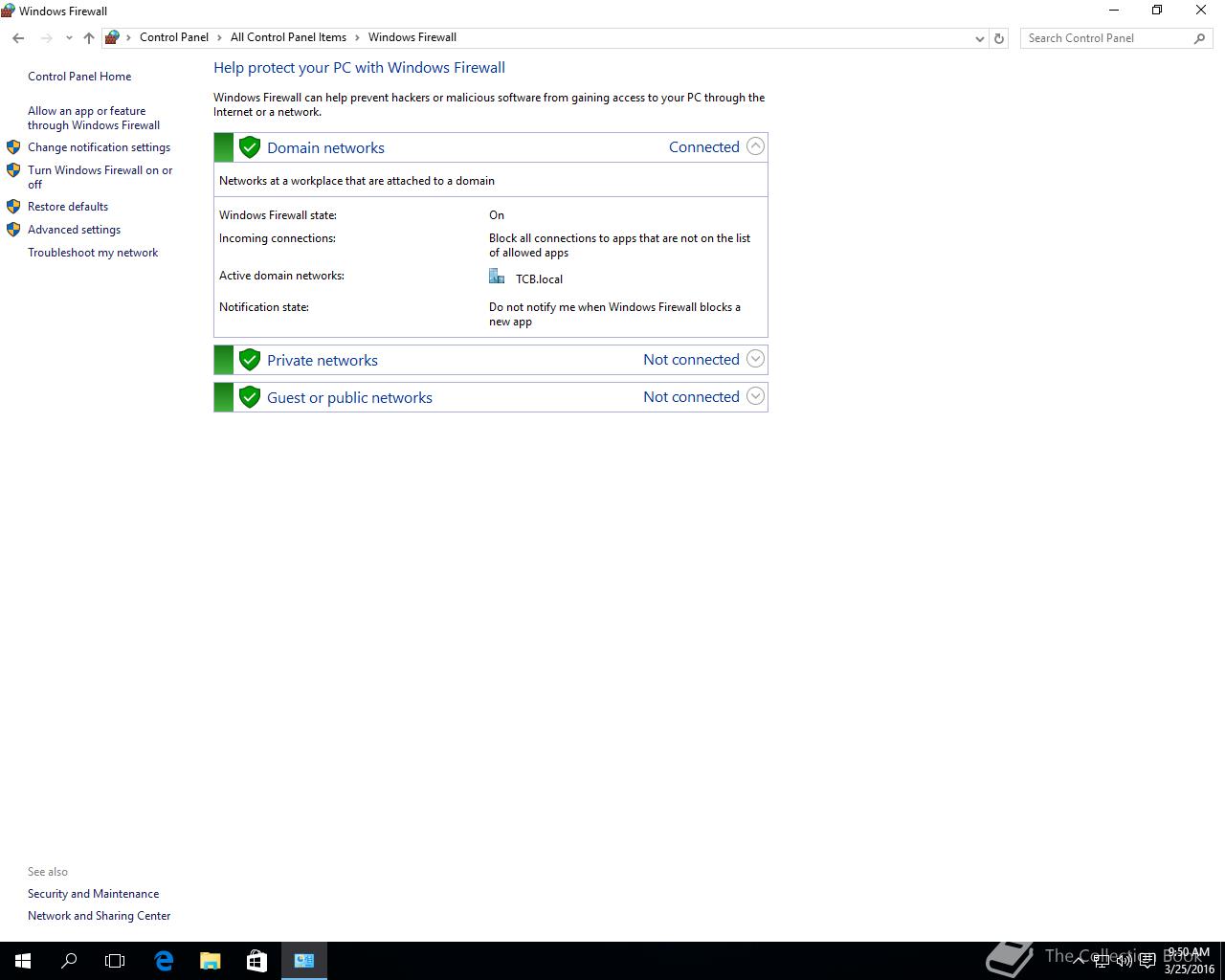Click Not connected status on Private networks

pyautogui.click(x=691, y=359)
